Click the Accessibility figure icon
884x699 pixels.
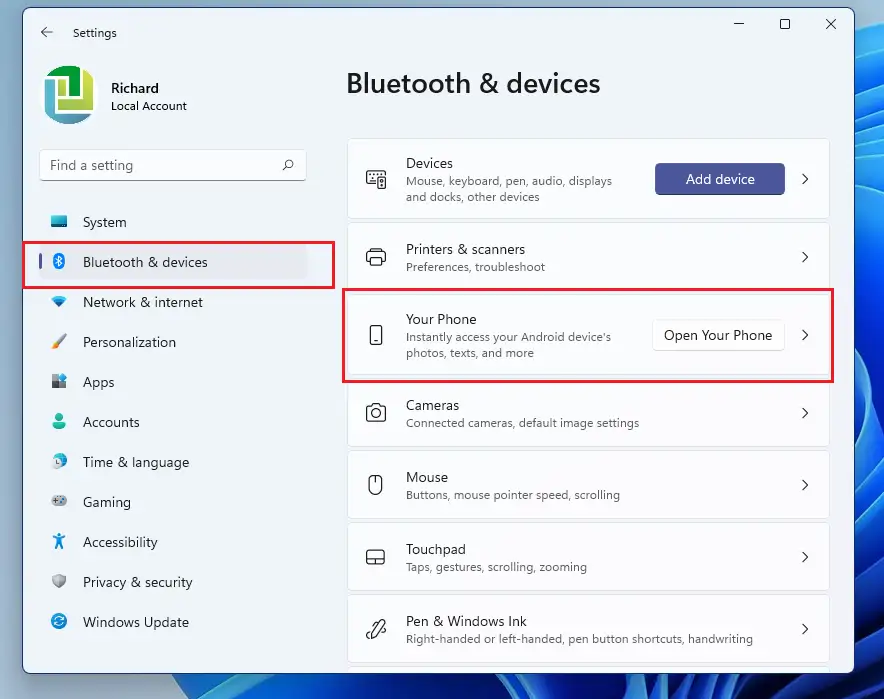59,541
